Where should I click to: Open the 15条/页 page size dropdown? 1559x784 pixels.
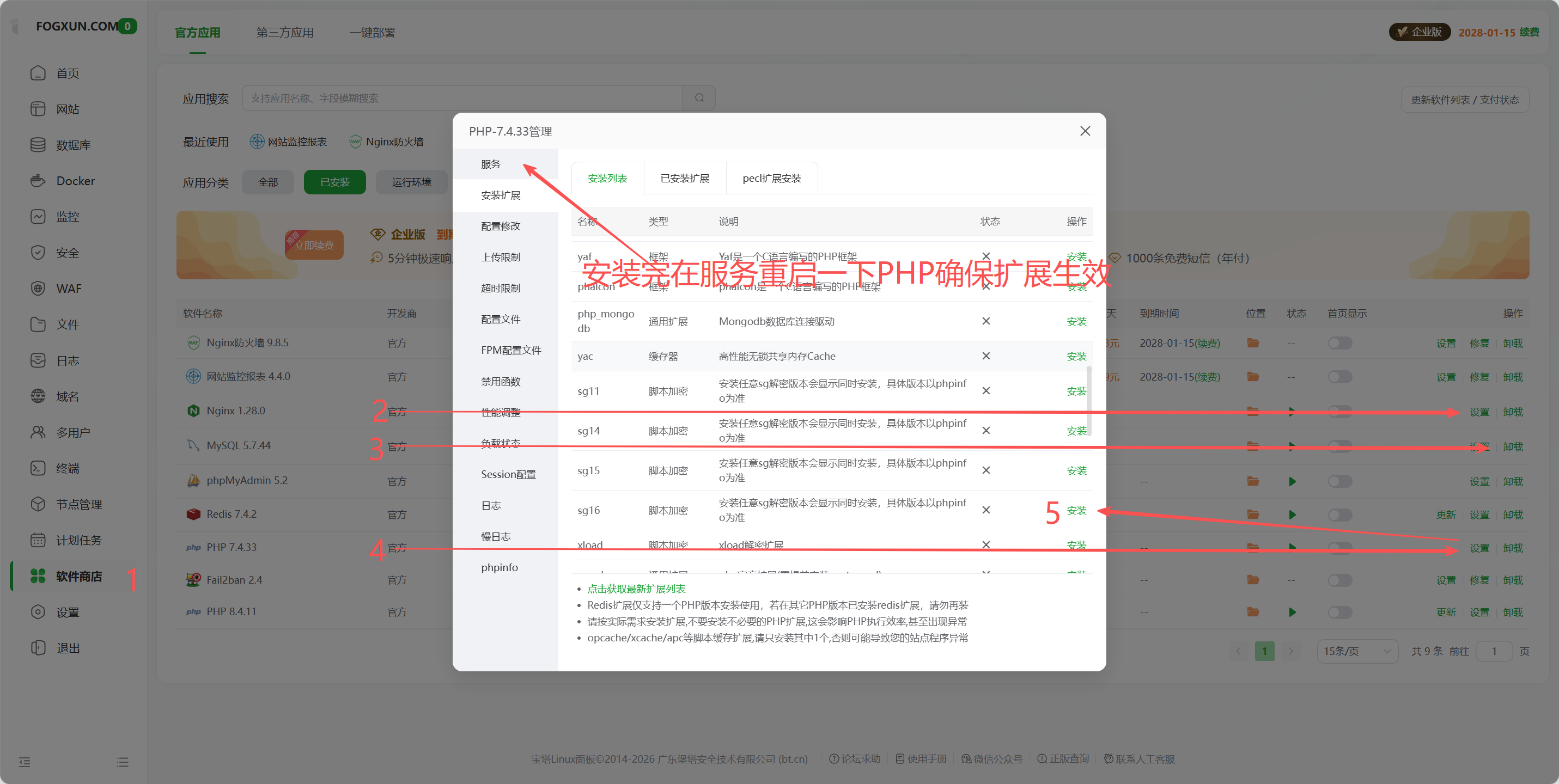click(1357, 652)
